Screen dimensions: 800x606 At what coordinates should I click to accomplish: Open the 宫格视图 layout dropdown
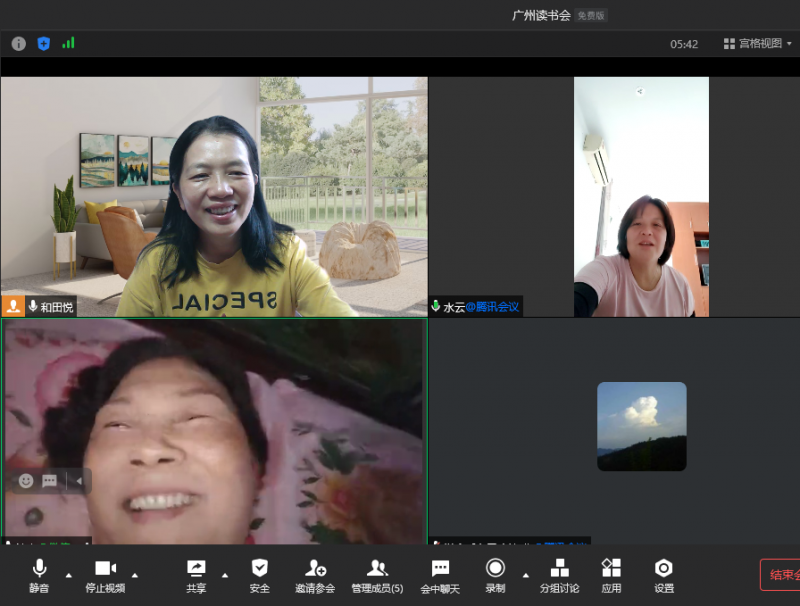tap(757, 44)
